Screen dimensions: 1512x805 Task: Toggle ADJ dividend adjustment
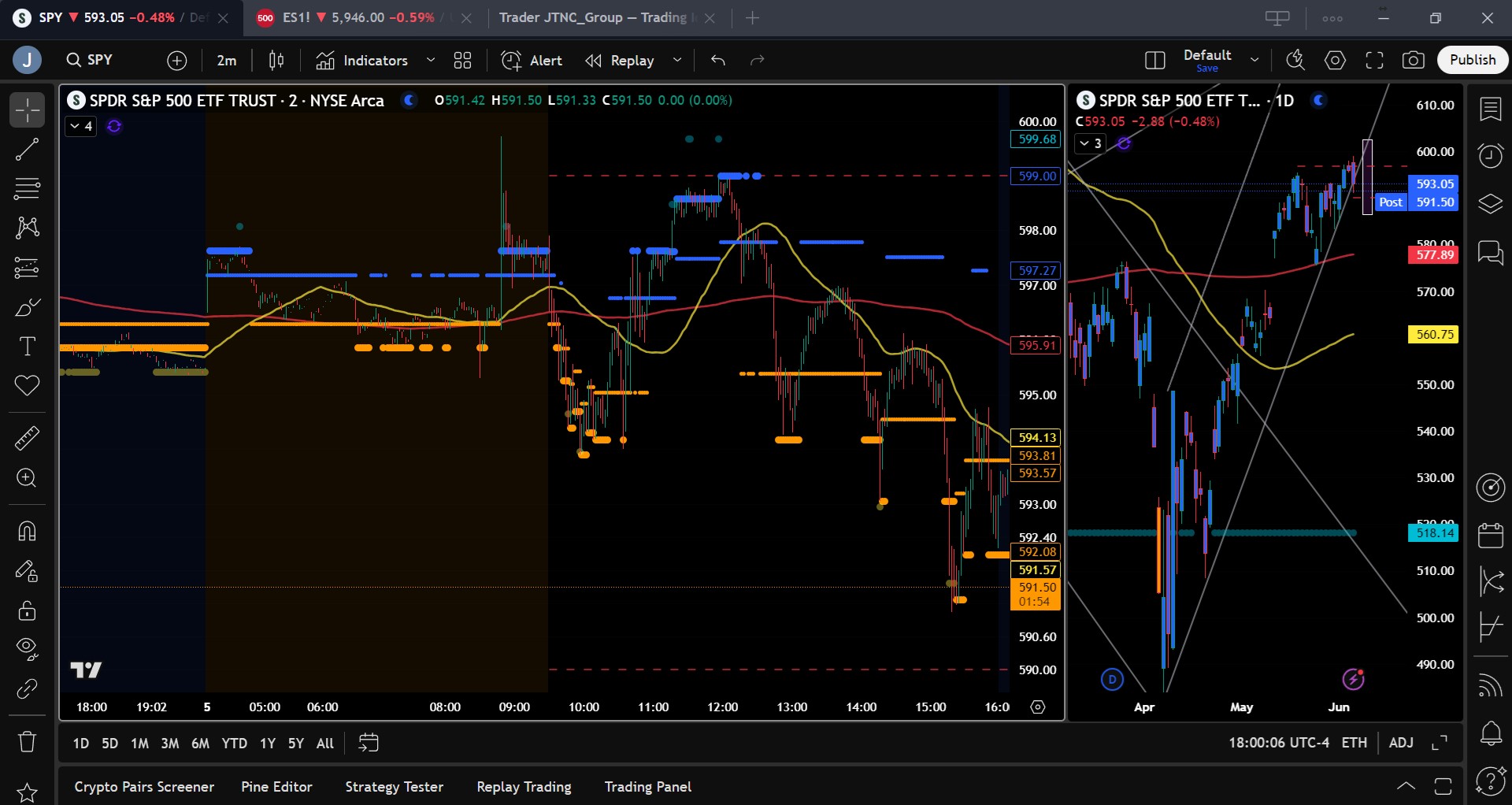(1401, 743)
